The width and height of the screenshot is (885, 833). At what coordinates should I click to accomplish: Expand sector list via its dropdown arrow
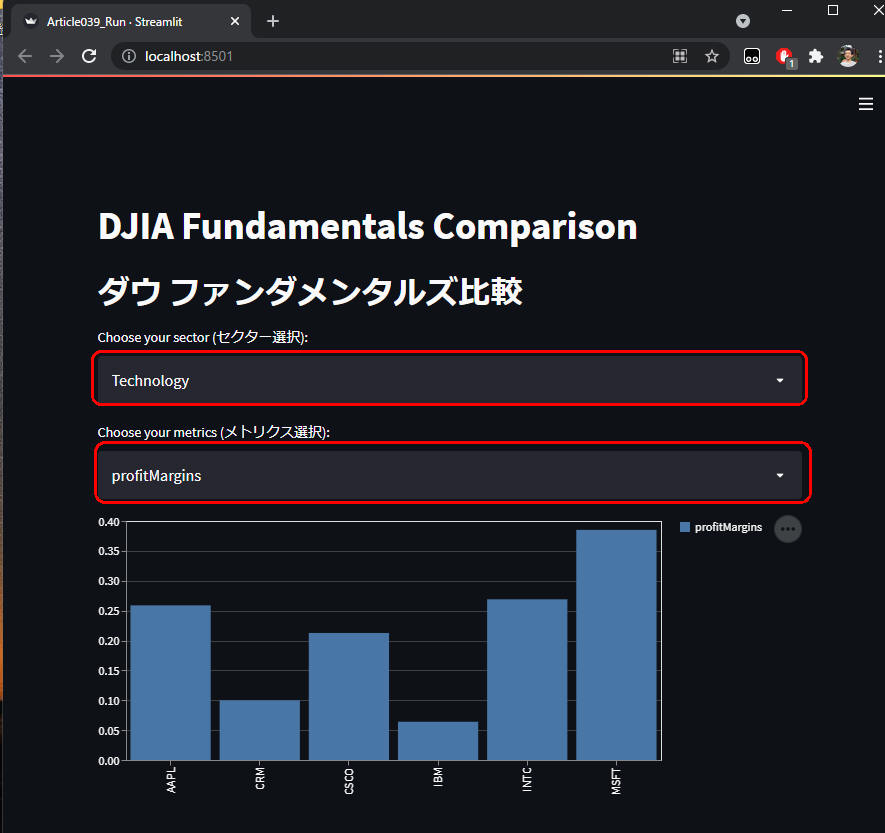point(779,380)
